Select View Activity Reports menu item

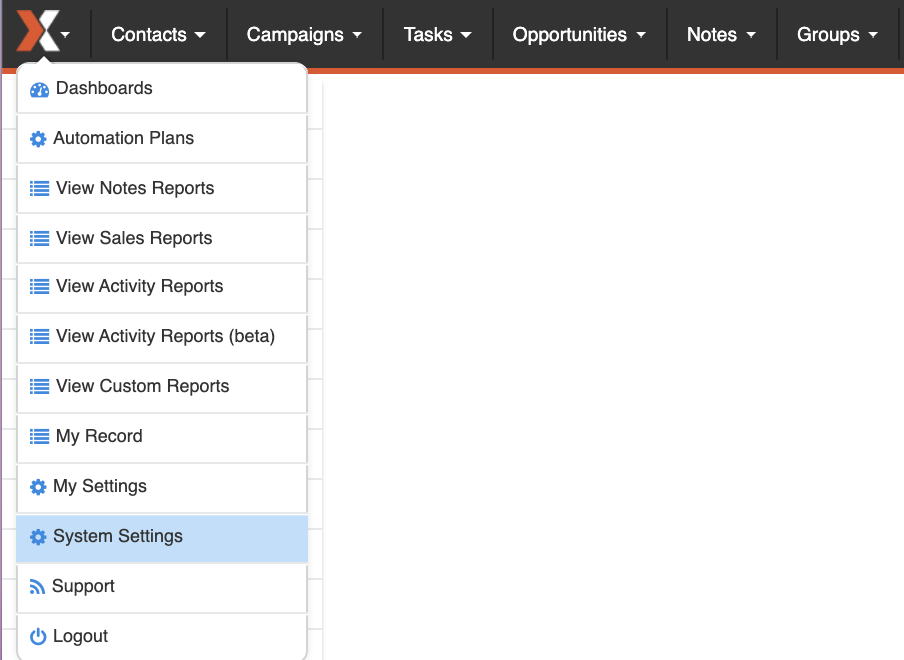point(139,286)
